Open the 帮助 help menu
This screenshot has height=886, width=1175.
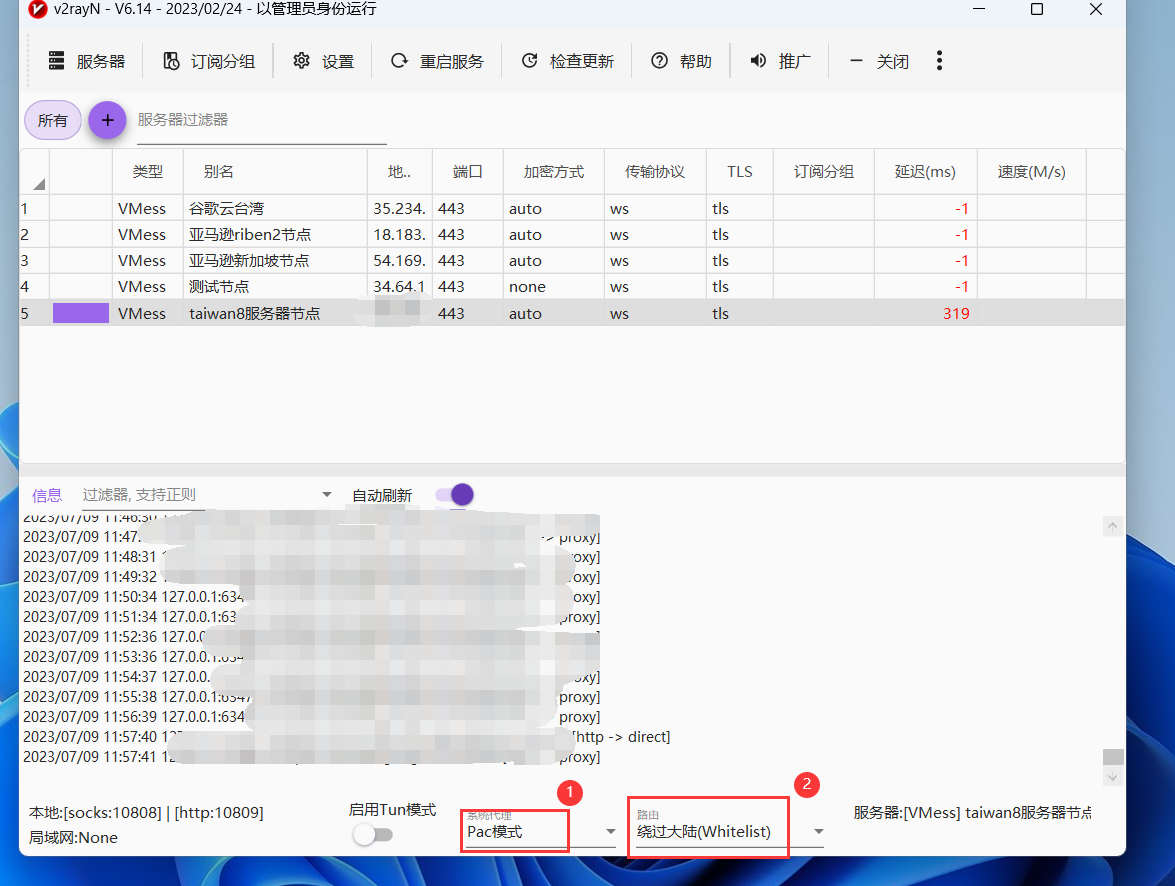click(x=681, y=61)
